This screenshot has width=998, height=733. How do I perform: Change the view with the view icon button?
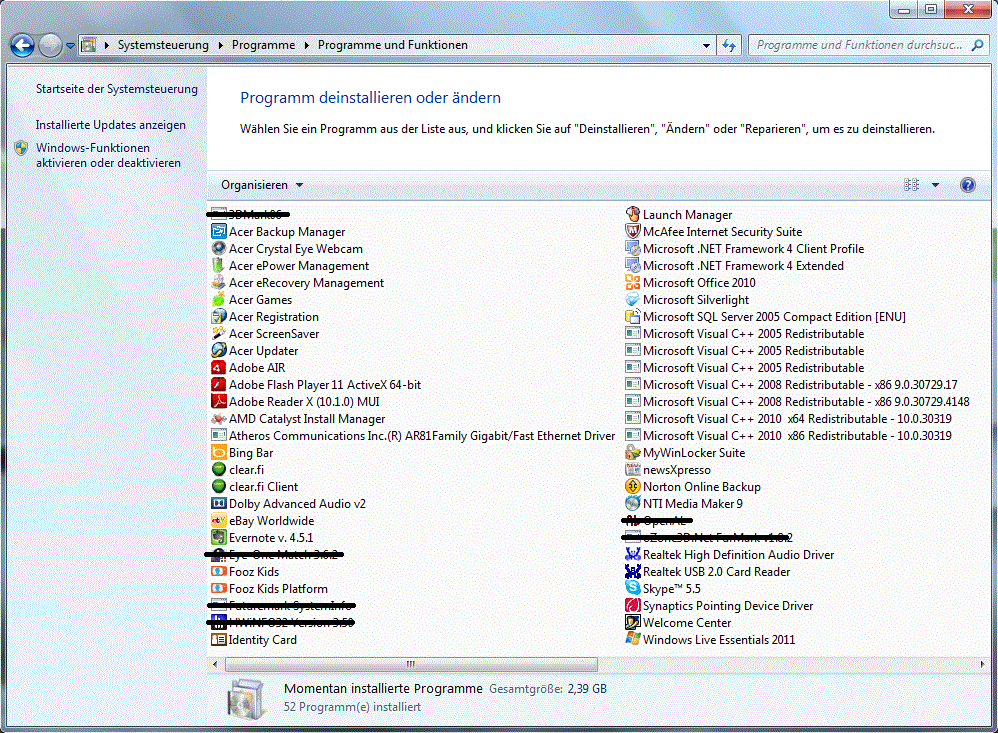click(x=911, y=185)
